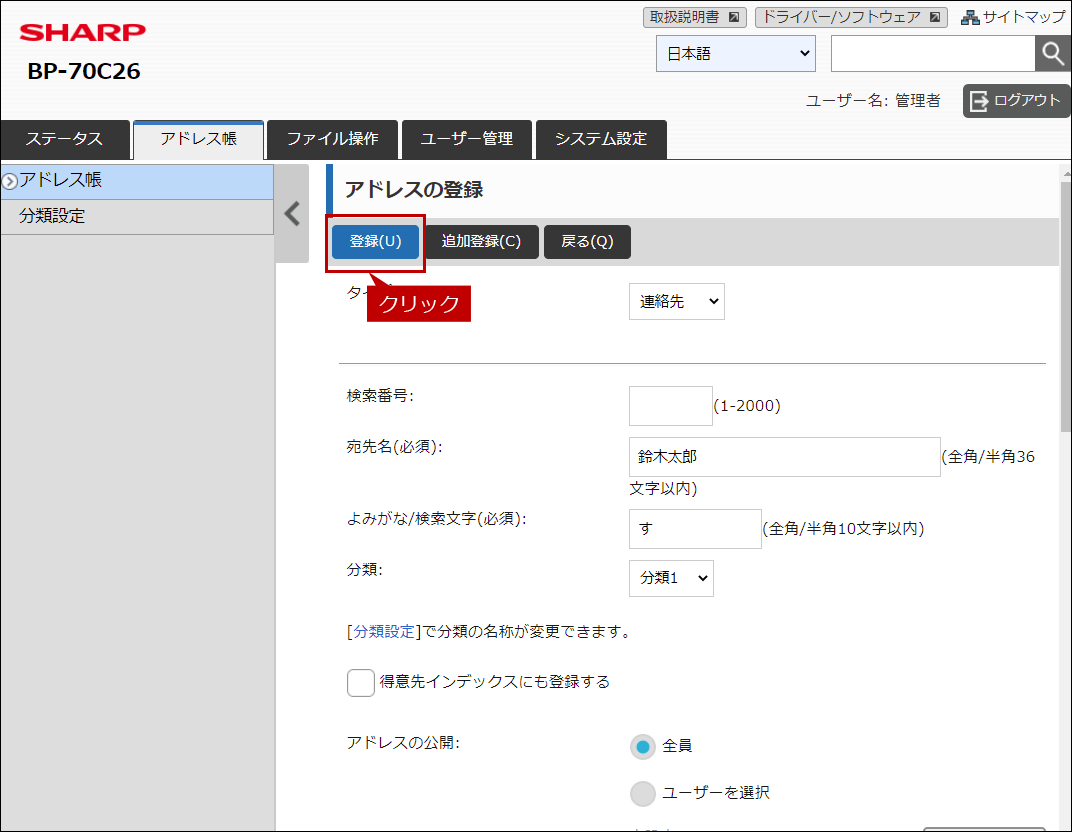Click the 登録(U) button
This screenshot has width=1072, height=832.
(x=375, y=241)
